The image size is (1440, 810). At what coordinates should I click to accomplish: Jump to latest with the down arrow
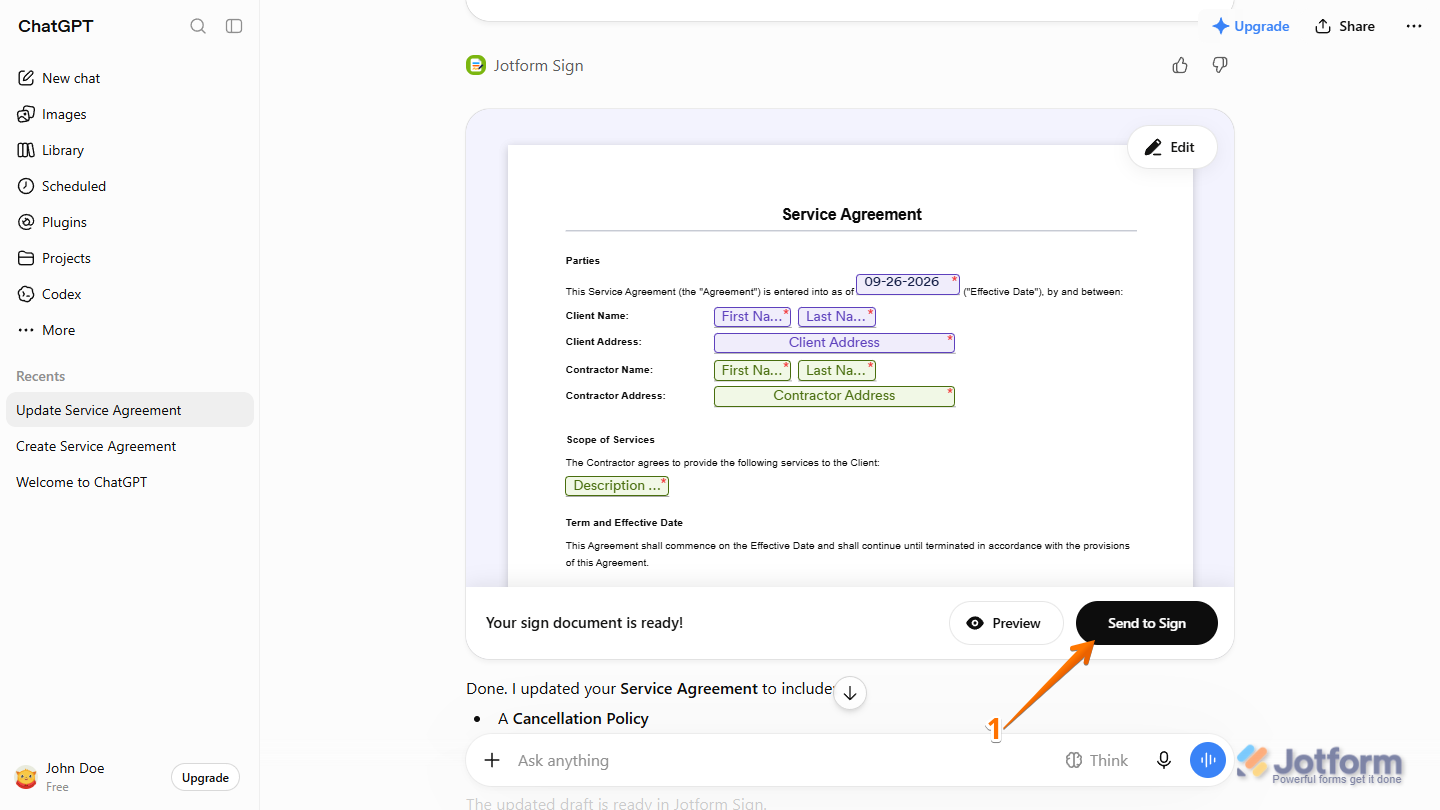point(849,692)
